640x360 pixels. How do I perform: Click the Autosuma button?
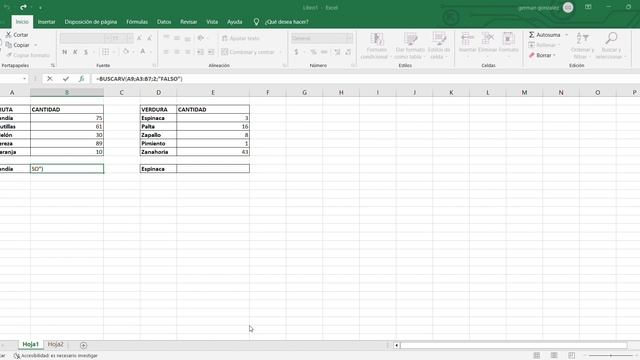coord(544,35)
